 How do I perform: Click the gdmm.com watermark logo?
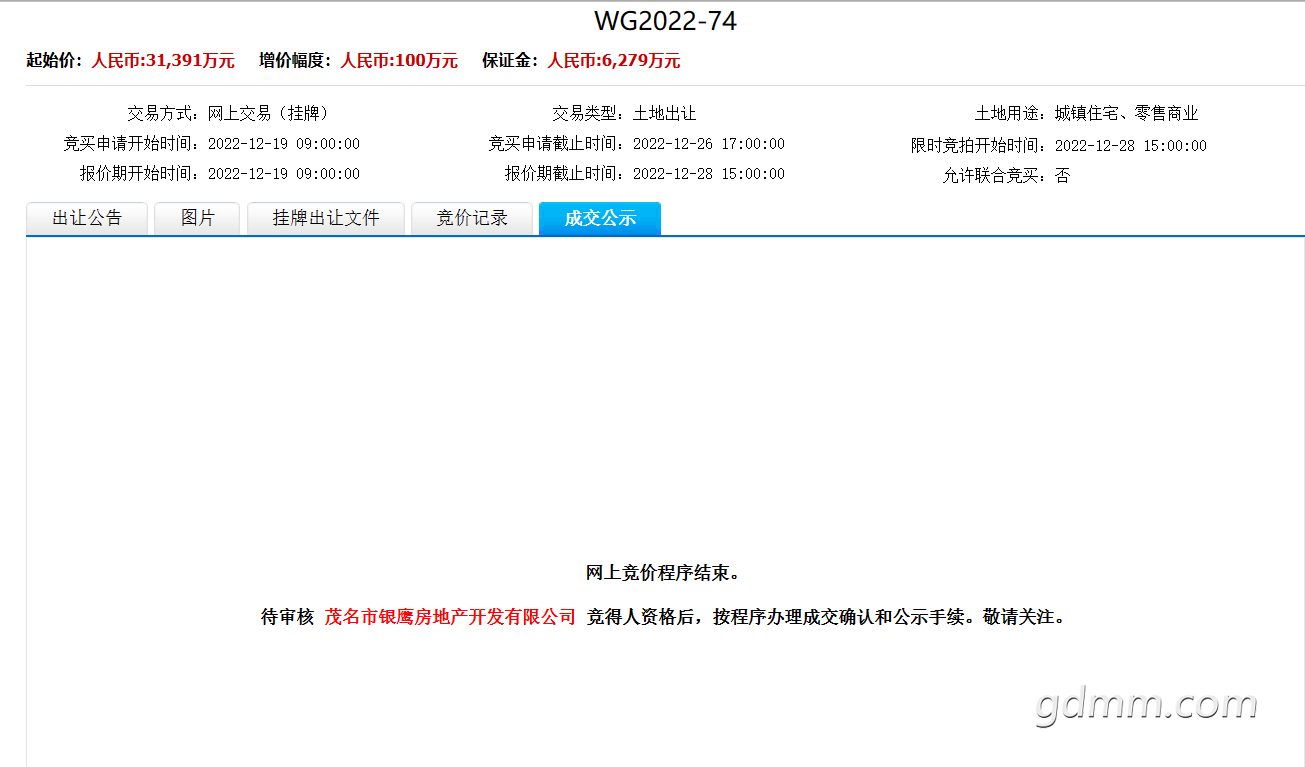(x=1146, y=704)
